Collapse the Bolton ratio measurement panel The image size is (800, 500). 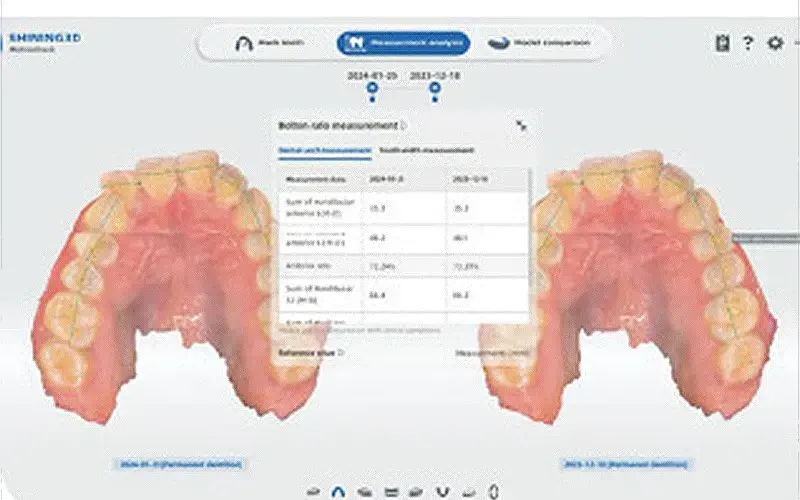point(521,126)
